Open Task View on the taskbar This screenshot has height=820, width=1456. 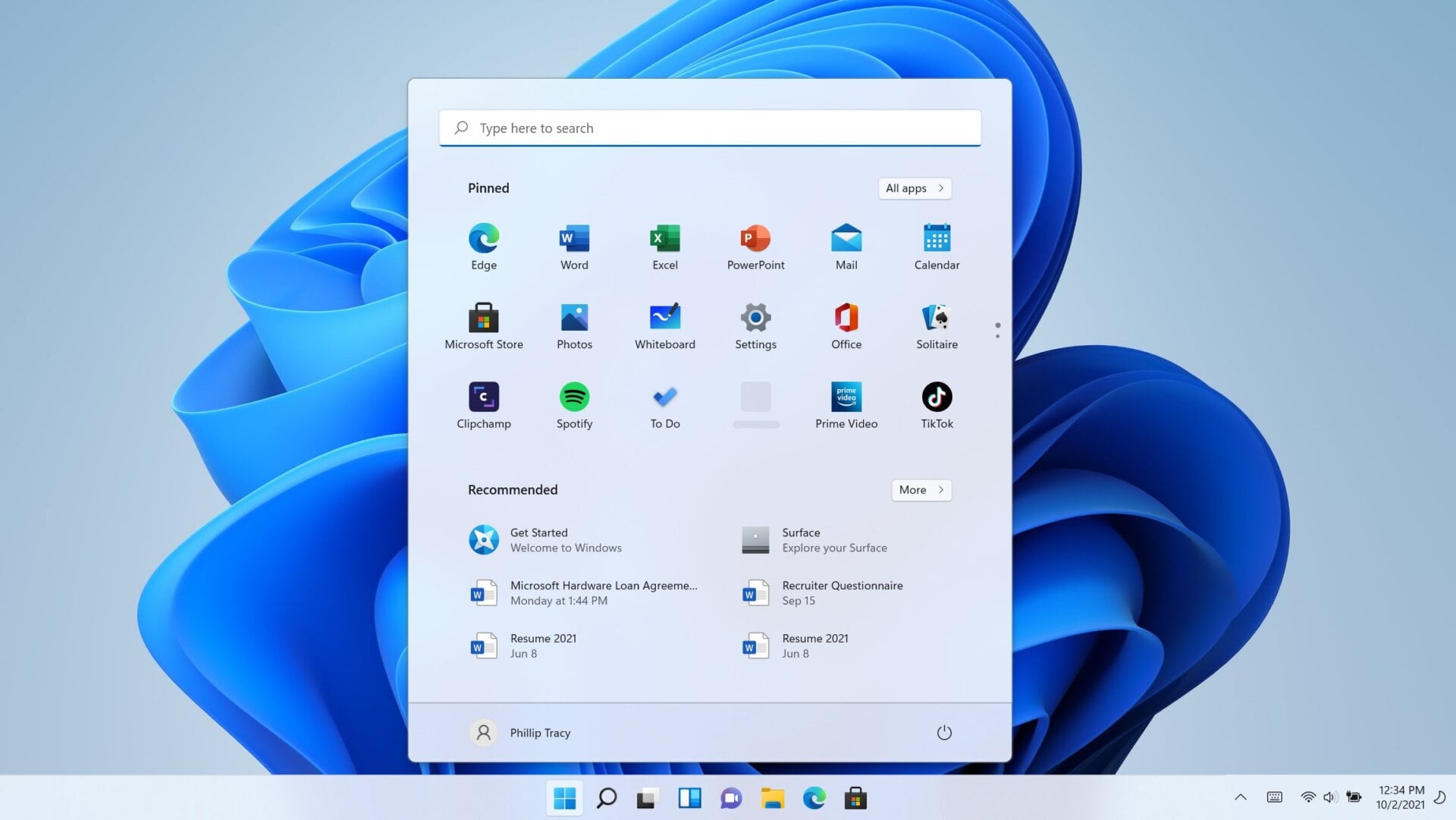click(x=646, y=798)
